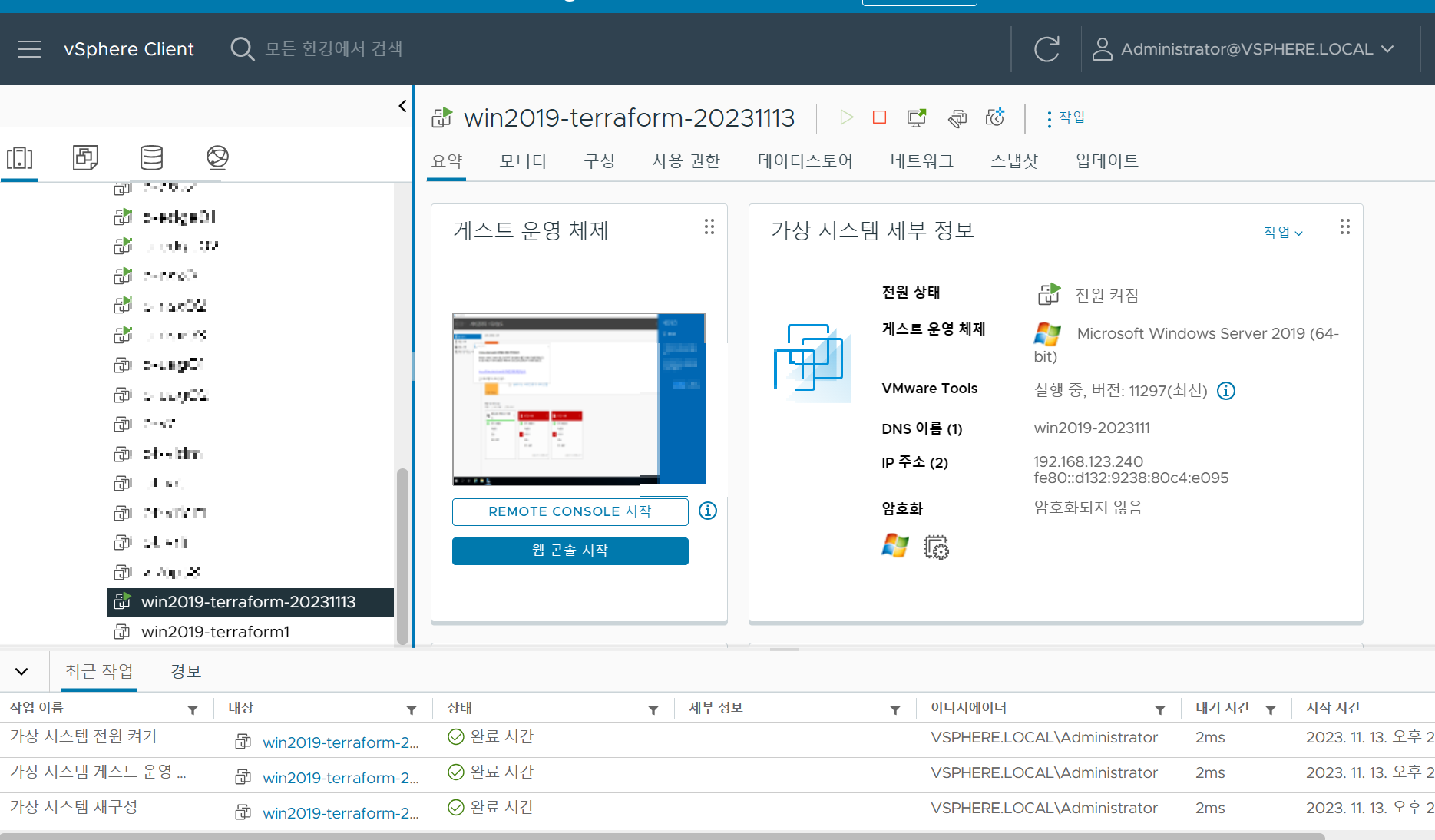The width and height of the screenshot is (1435, 840).
Task: Open the hamburger navigation menu
Action: tap(29, 49)
